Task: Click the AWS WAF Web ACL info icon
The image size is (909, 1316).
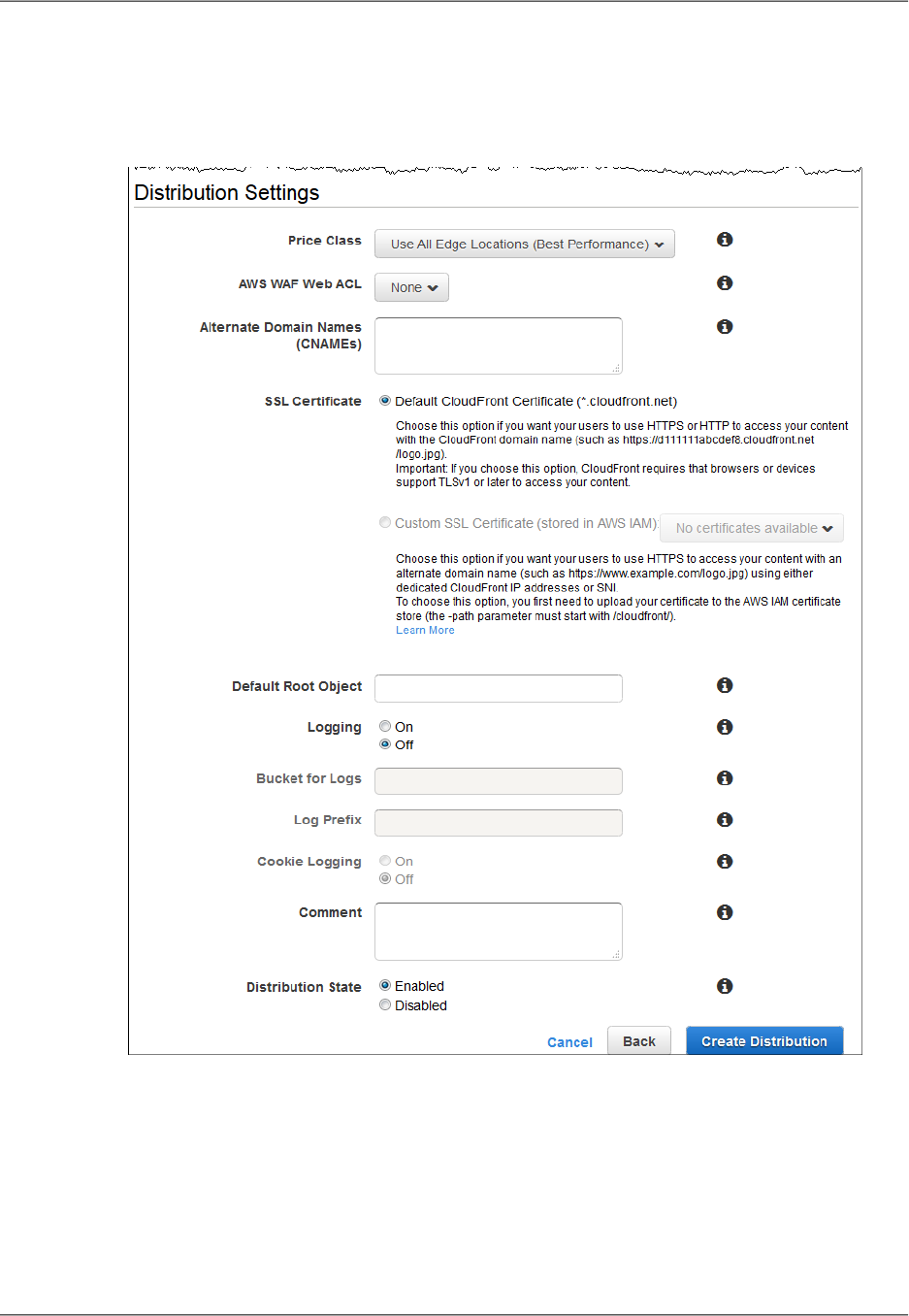Action: (725, 283)
